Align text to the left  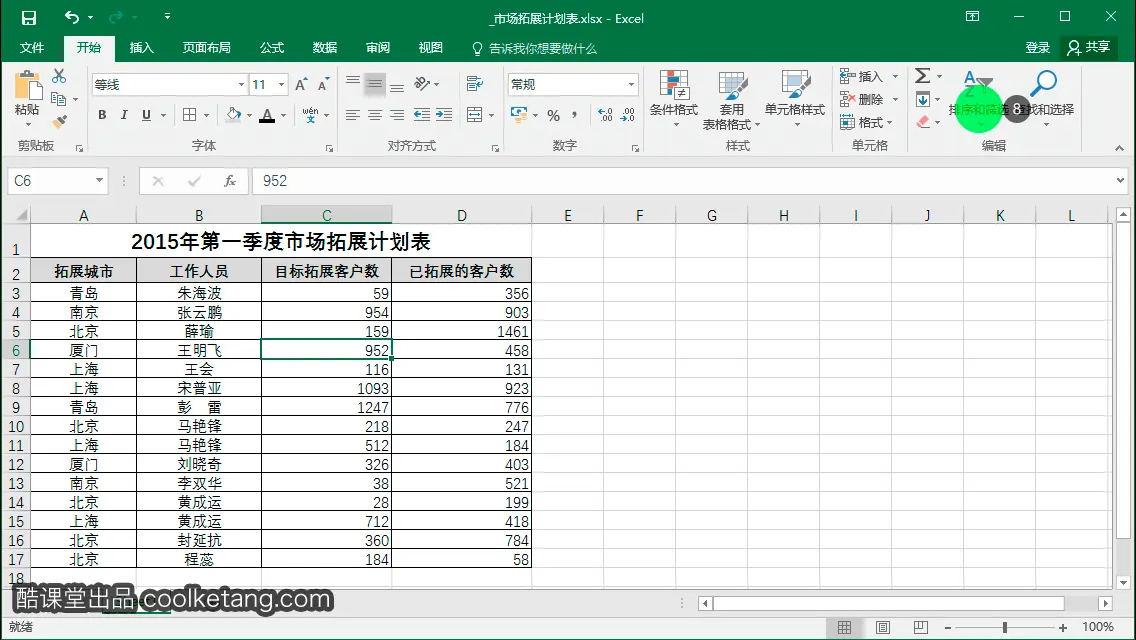(352, 115)
